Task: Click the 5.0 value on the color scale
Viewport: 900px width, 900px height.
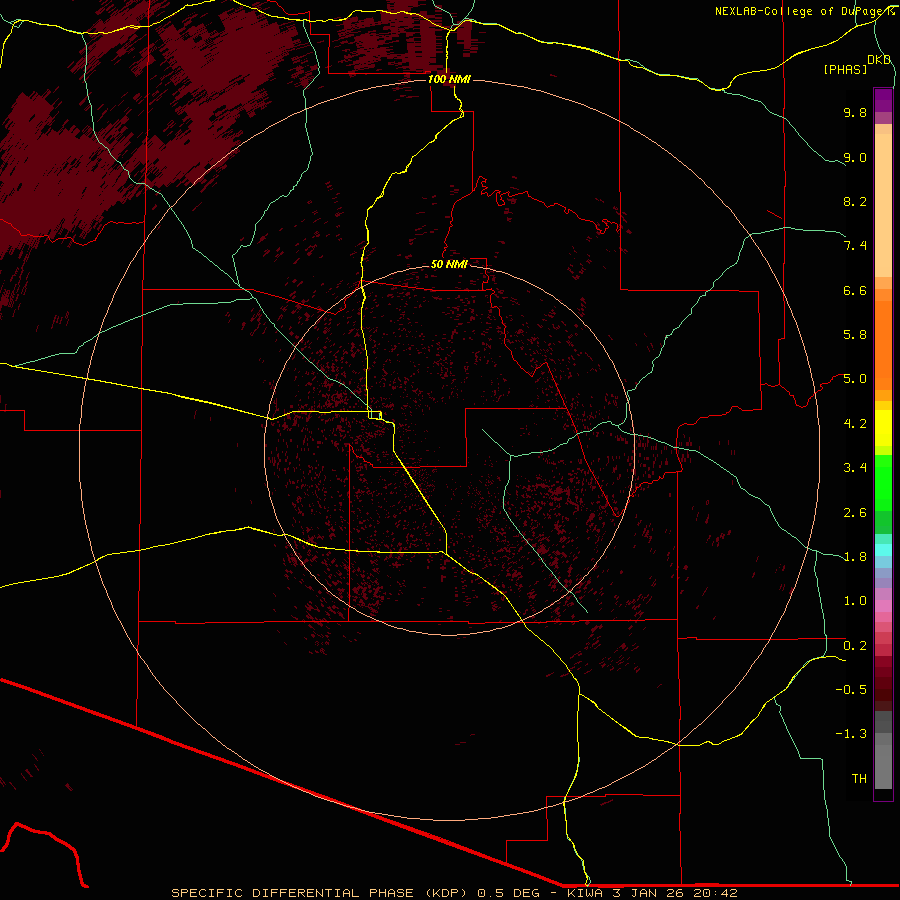Action: click(855, 379)
